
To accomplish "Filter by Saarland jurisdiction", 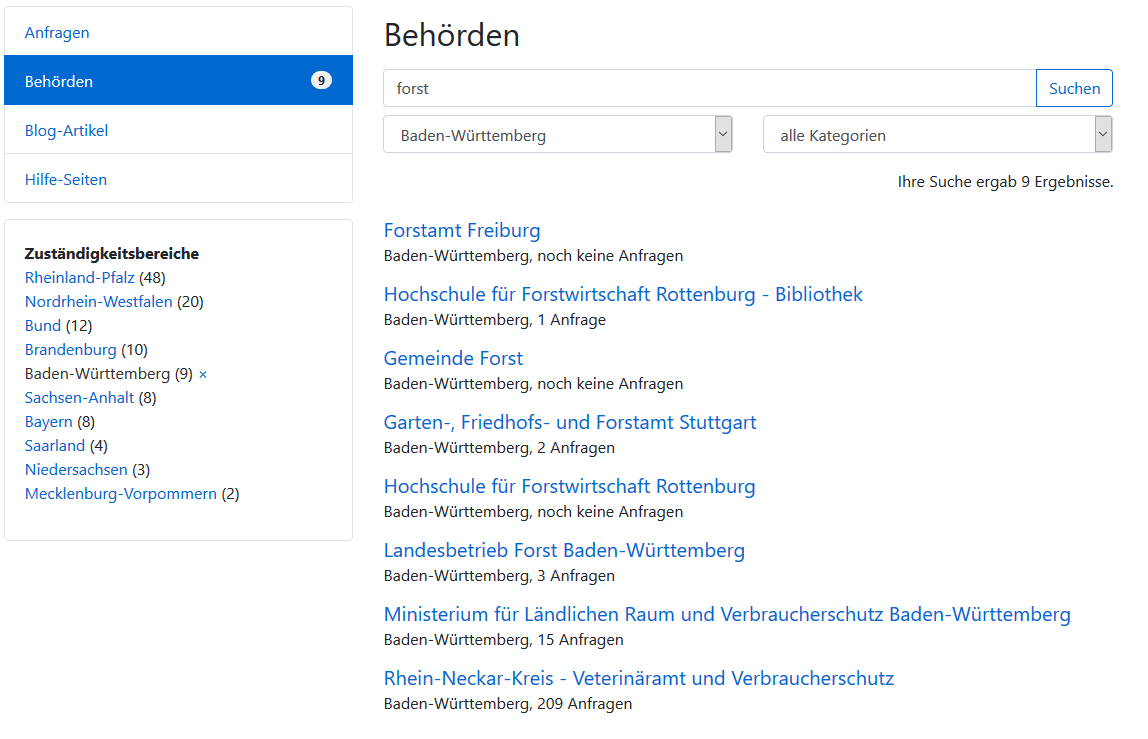I will 55,445.
